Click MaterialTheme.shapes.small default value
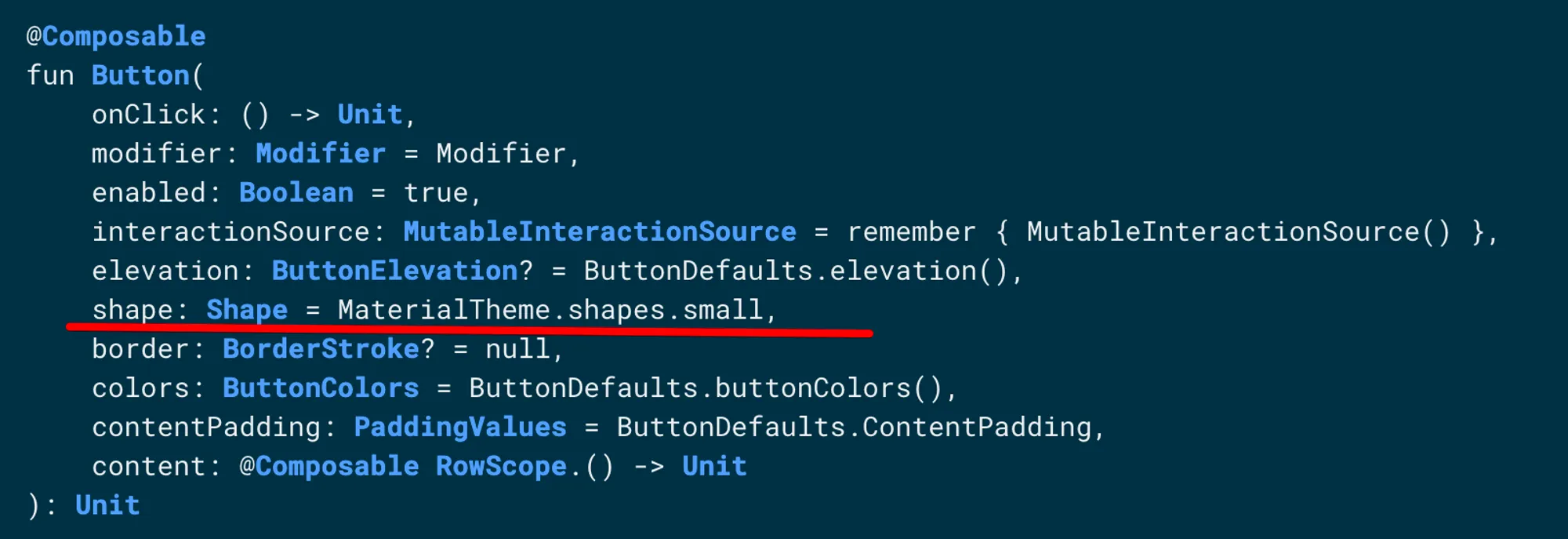This screenshot has width=1568, height=539. tap(550, 310)
